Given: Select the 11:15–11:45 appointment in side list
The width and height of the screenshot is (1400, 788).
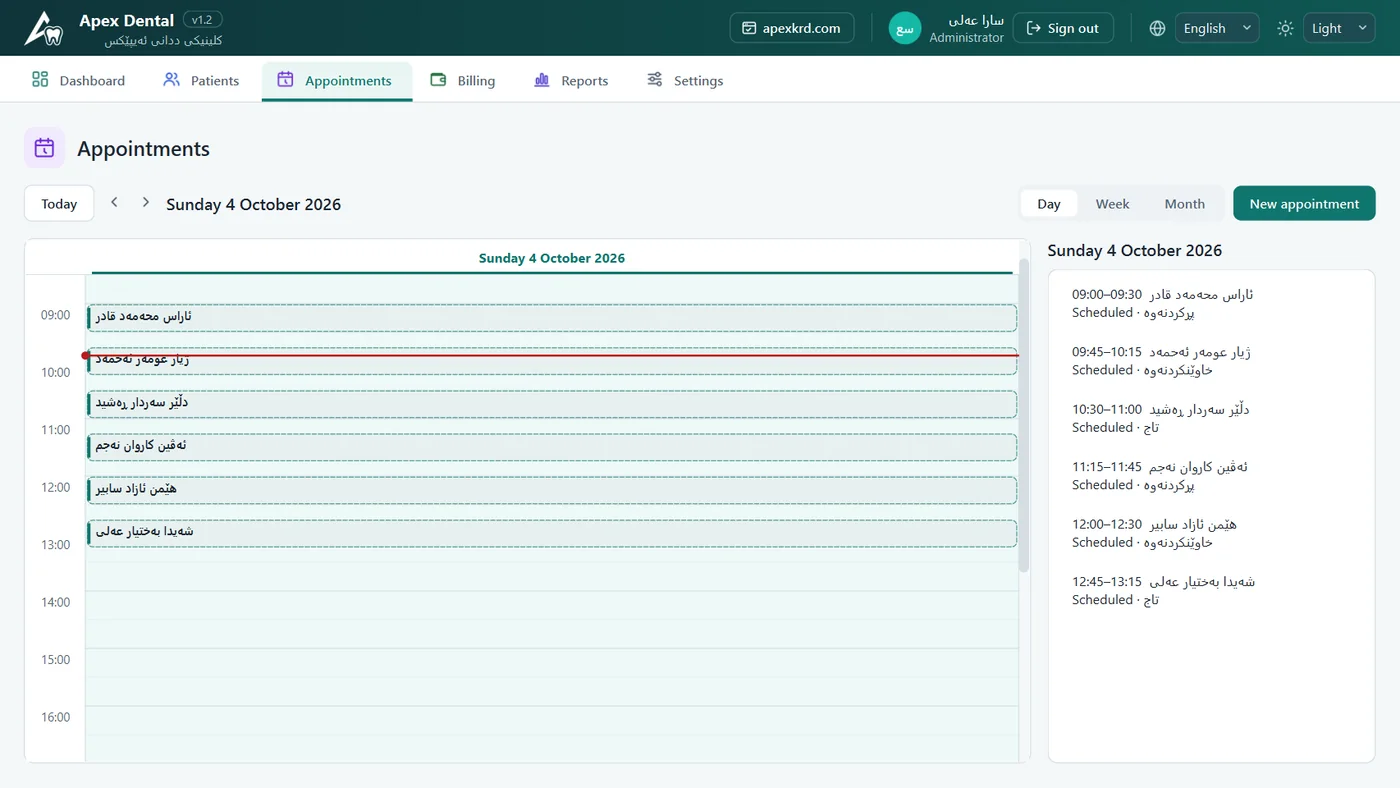Looking at the screenshot, I should [x=1211, y=476].
